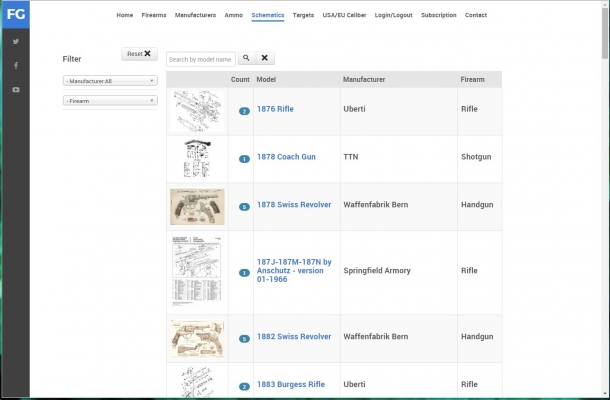Screen dimensions: 610x400
Task: Open the 1878 Coach Gun link
Action: pos(286,157)
